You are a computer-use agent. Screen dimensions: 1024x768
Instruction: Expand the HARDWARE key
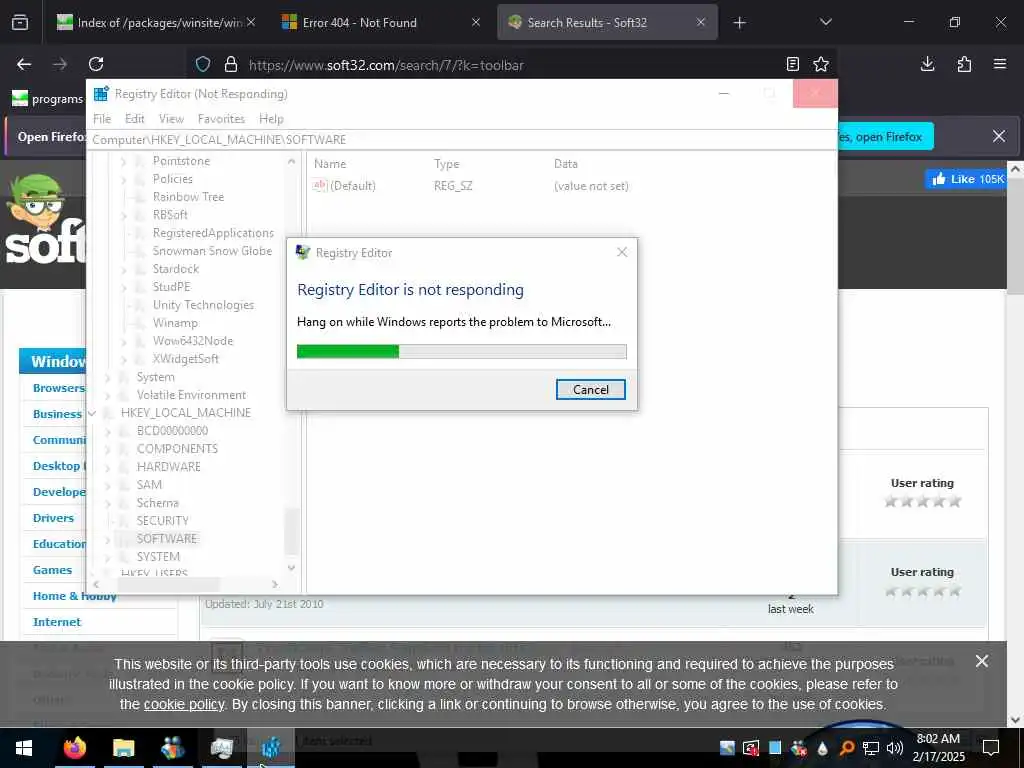pos(108,467)
